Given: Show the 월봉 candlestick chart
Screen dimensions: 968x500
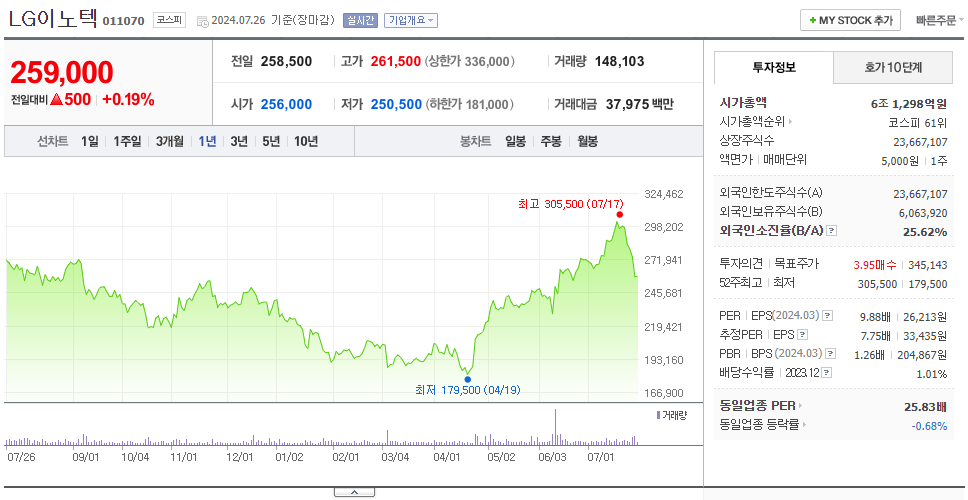Looking at the screenshot, I should click(x=588, y=141).
